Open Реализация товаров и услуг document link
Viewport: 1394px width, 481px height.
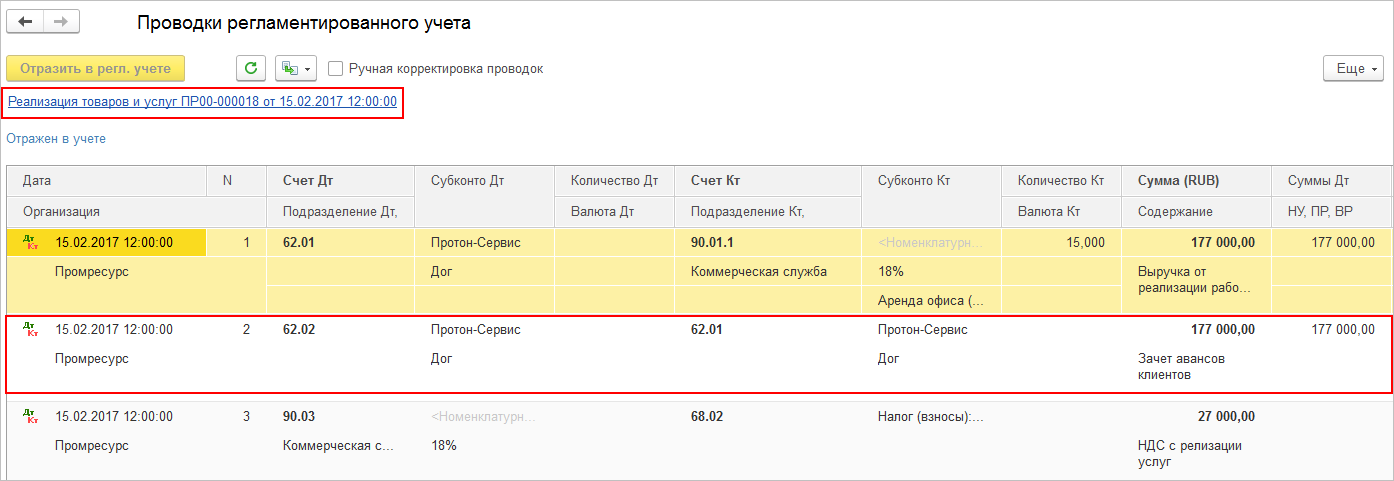click(x=203, y=102)
